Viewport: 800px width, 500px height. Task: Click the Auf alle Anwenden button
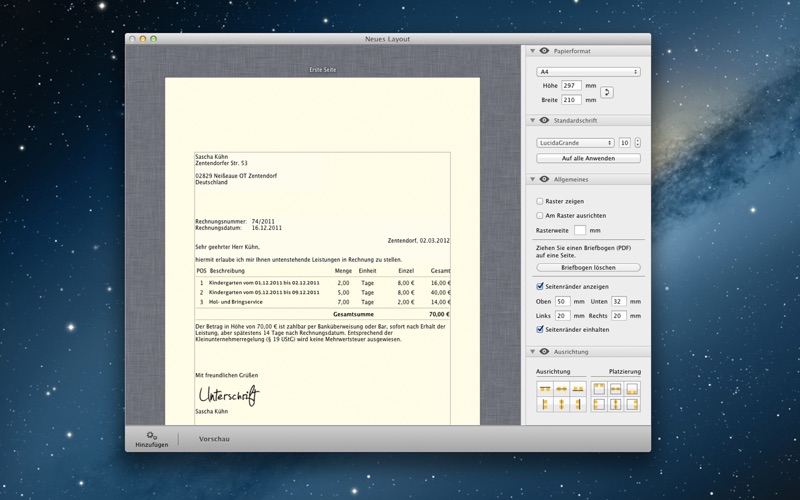coord(588,158)
